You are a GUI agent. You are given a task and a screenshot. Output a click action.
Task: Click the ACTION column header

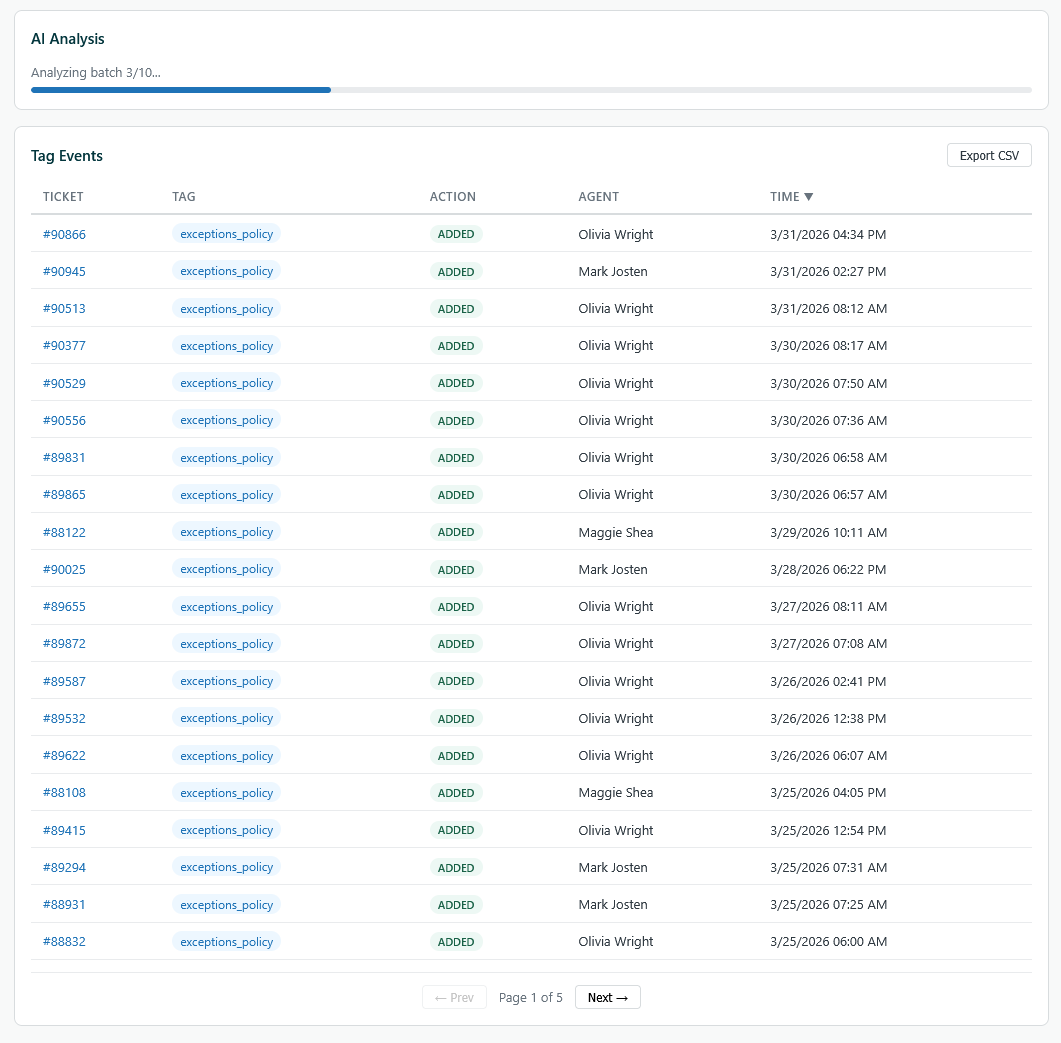[x=453, y=197]
